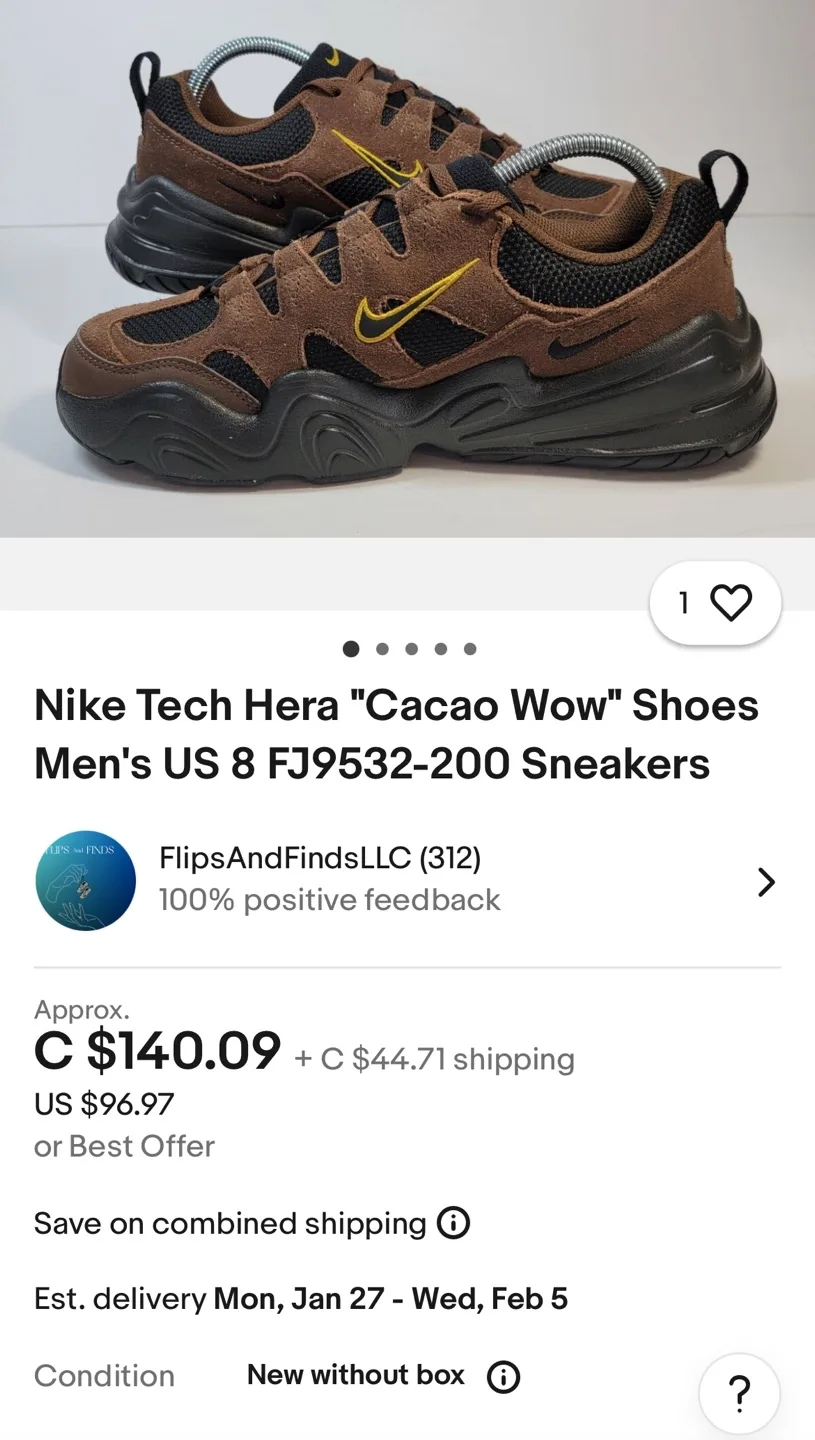
Task: Tap the info icon next to New without box
Action: click(x=504, y=1376)
